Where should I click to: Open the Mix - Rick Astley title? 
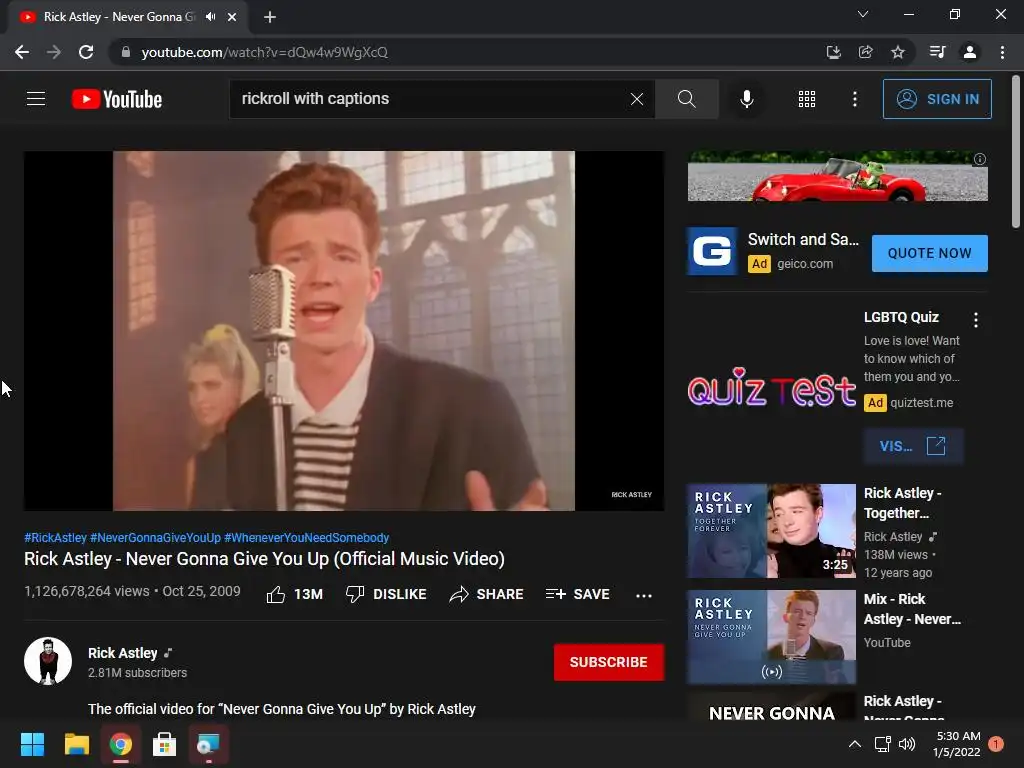point(912,609)
